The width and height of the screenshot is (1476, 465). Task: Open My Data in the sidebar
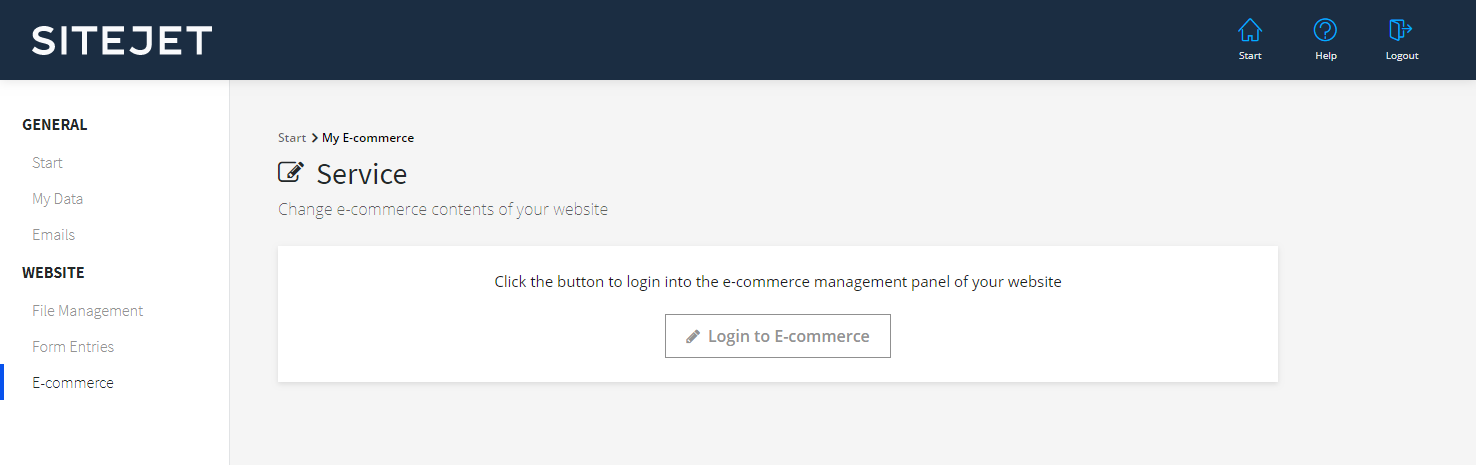57,199
